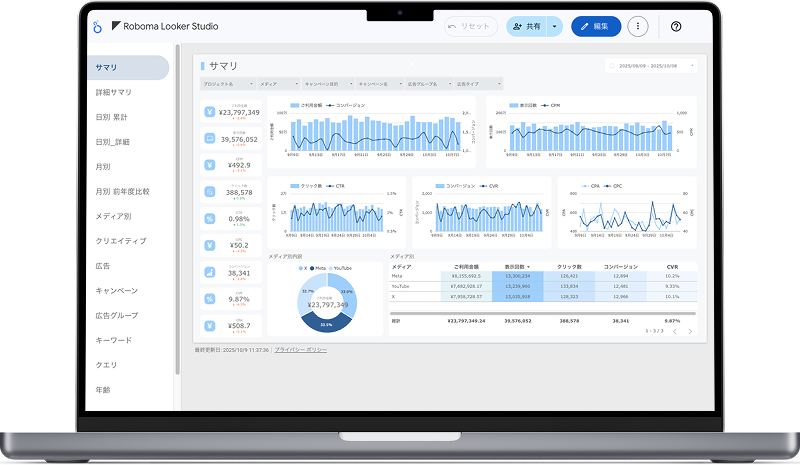
Task: Click the percent icon beside 0.98% CTR
Action: tap(211, 218)
